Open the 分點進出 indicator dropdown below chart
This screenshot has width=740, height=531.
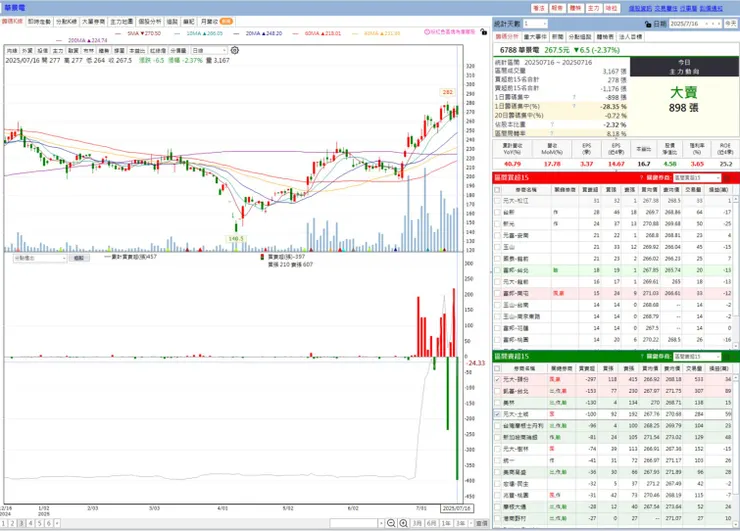[40, 258]
